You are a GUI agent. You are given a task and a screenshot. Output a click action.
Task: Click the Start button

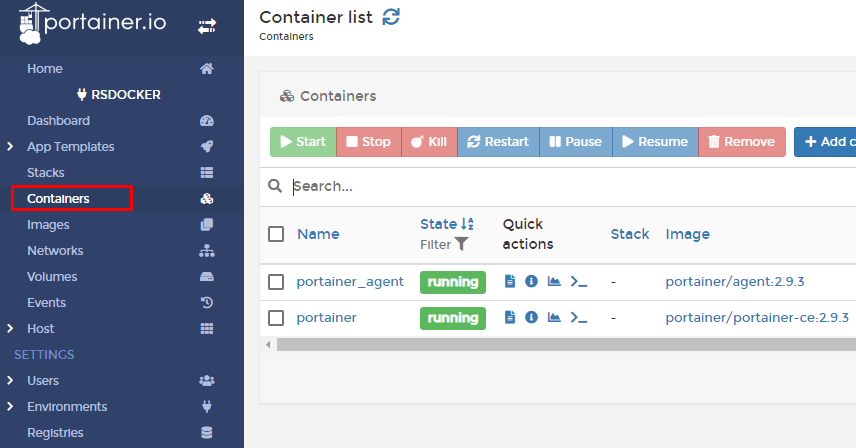[x=303, y=142]
